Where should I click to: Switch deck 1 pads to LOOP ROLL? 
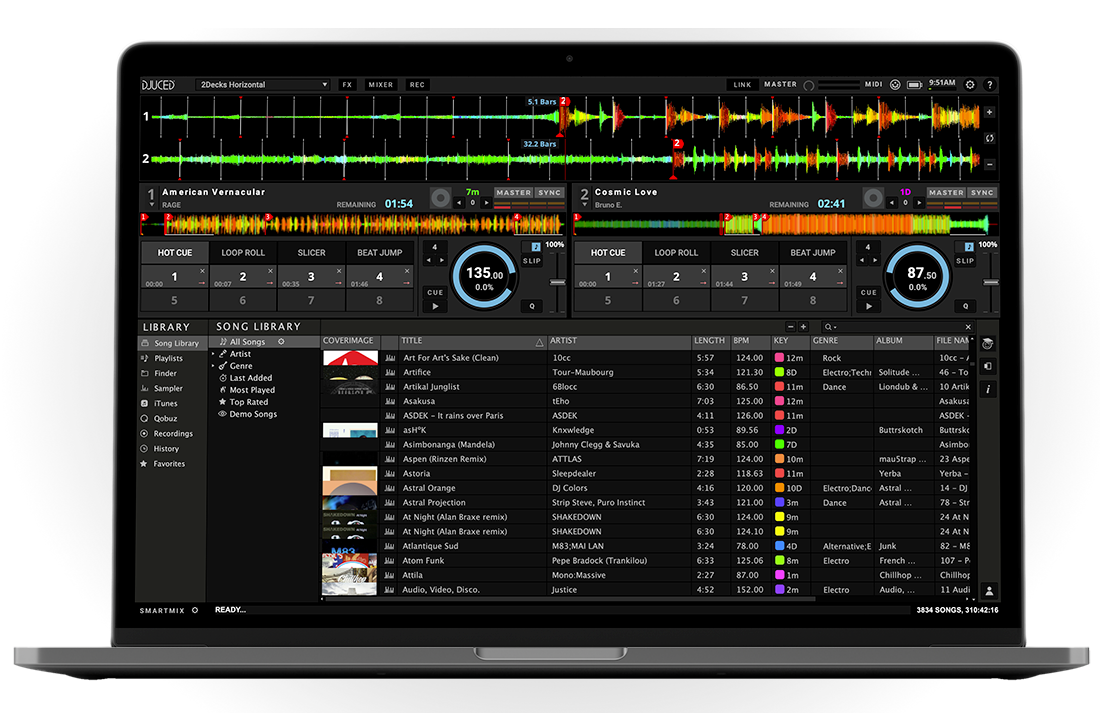pyautogui.click(x=243, y=253)
